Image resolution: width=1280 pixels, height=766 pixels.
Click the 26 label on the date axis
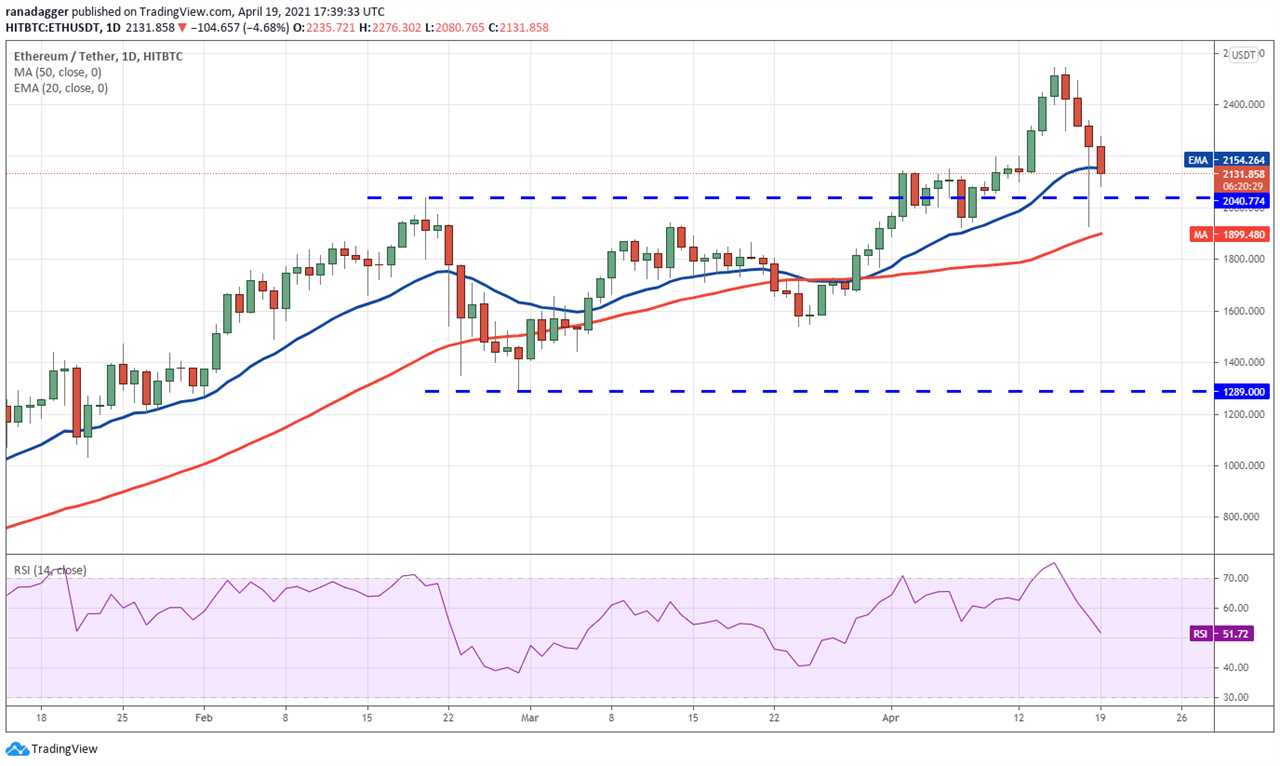(x=1181, y=717)
